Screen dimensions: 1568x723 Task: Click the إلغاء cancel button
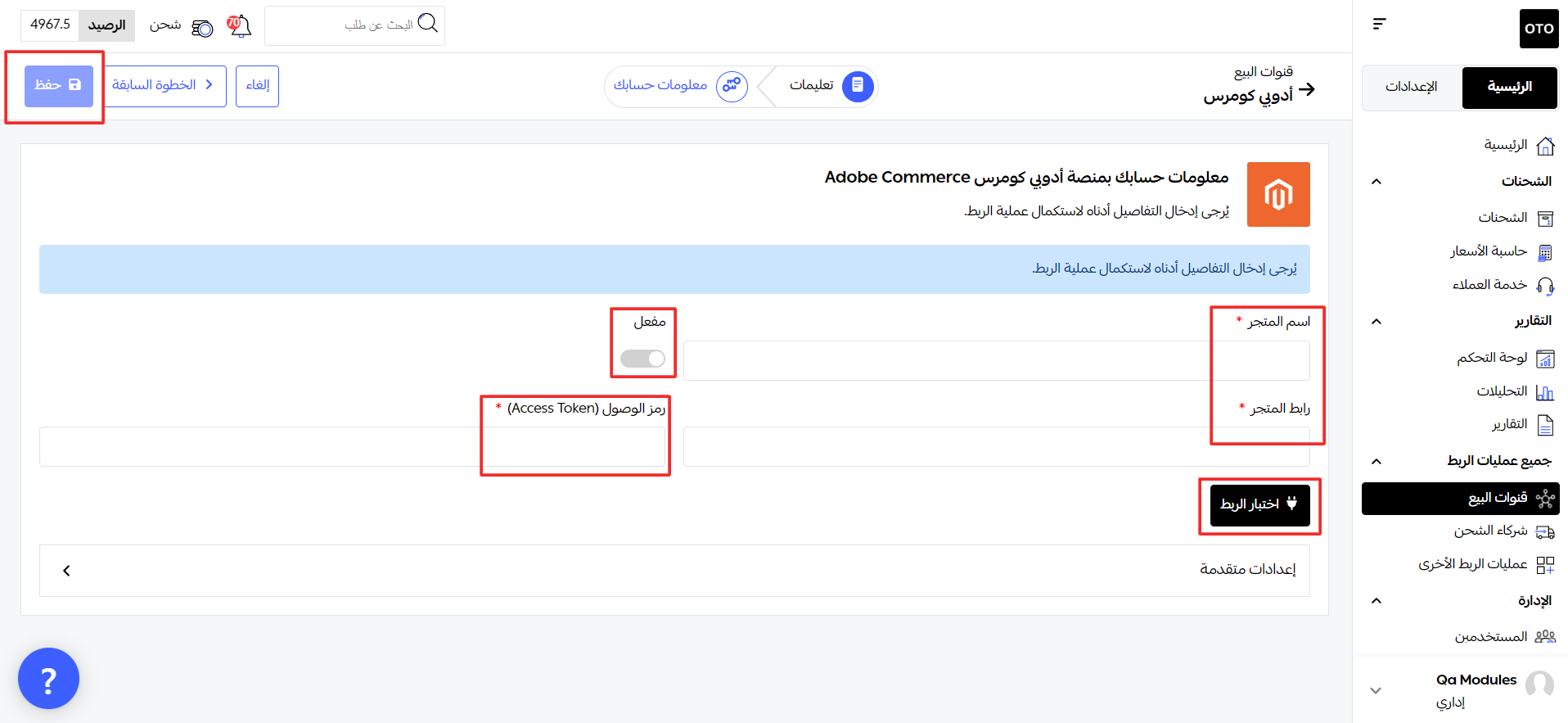tap(258, 86)
